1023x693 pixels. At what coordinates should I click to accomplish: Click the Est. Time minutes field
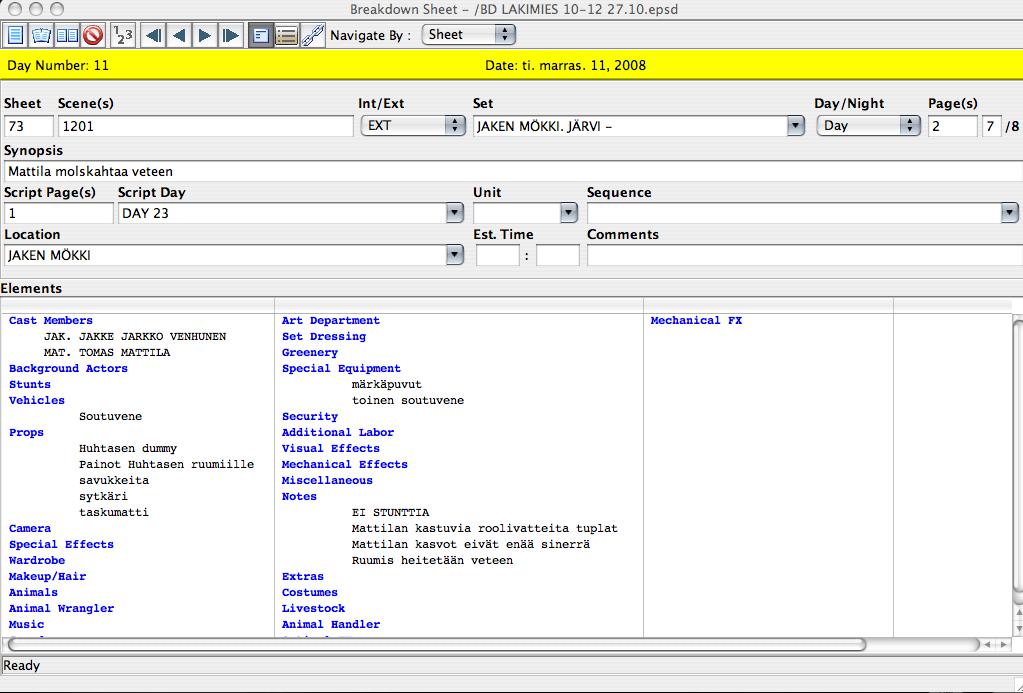(x=558, y=255)
